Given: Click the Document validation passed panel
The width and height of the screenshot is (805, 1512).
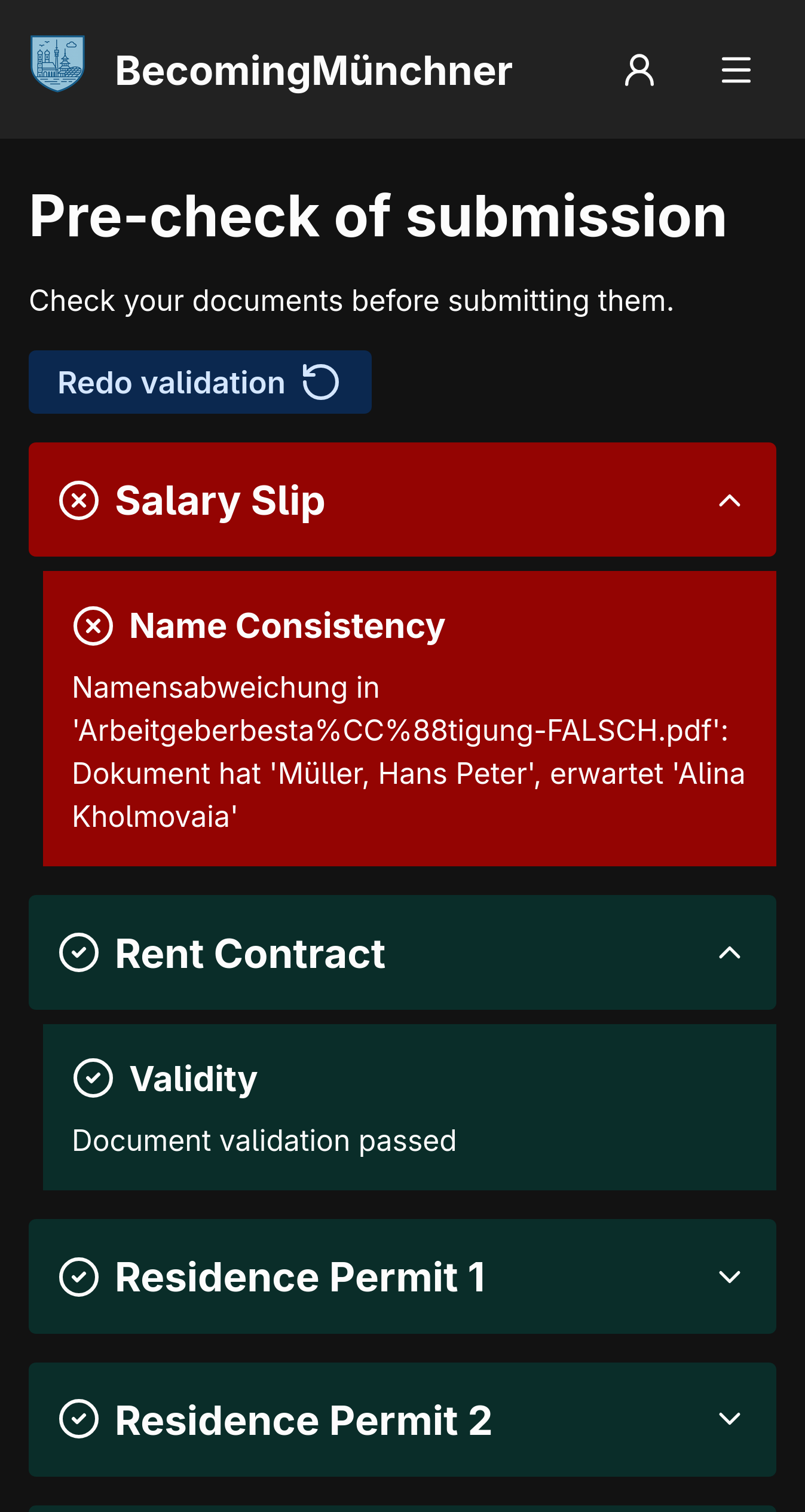Looking at the screenshot, I should (x=409, y=1107).
